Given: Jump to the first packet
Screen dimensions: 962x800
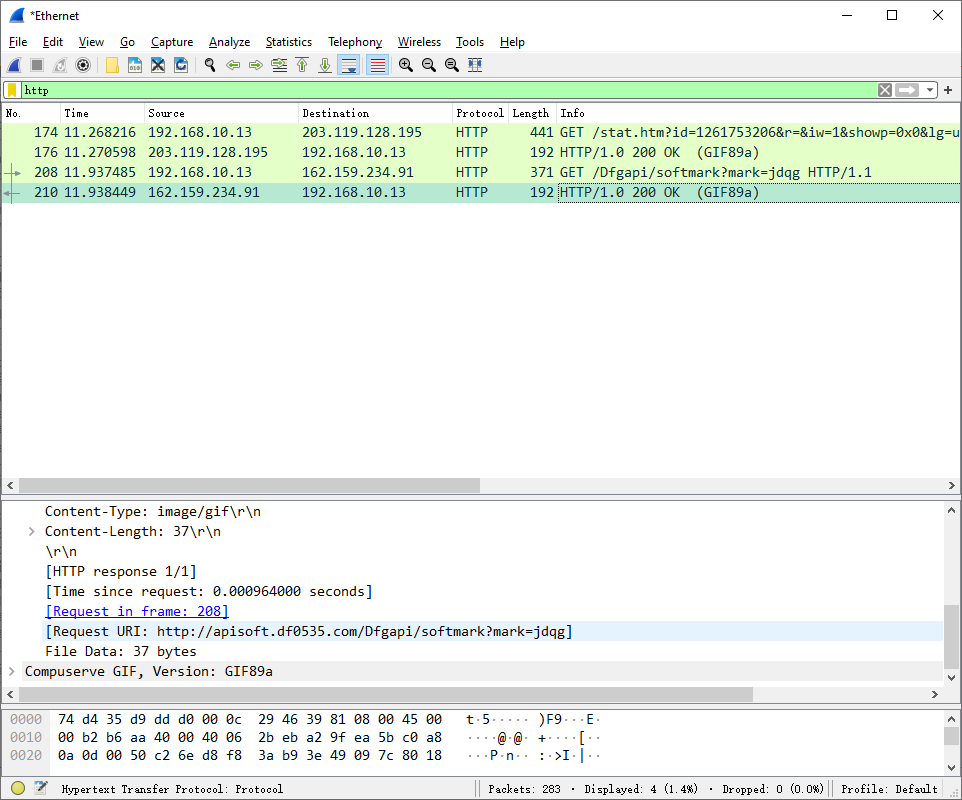Looking at the screenshot, I should [x=302, y=65].
